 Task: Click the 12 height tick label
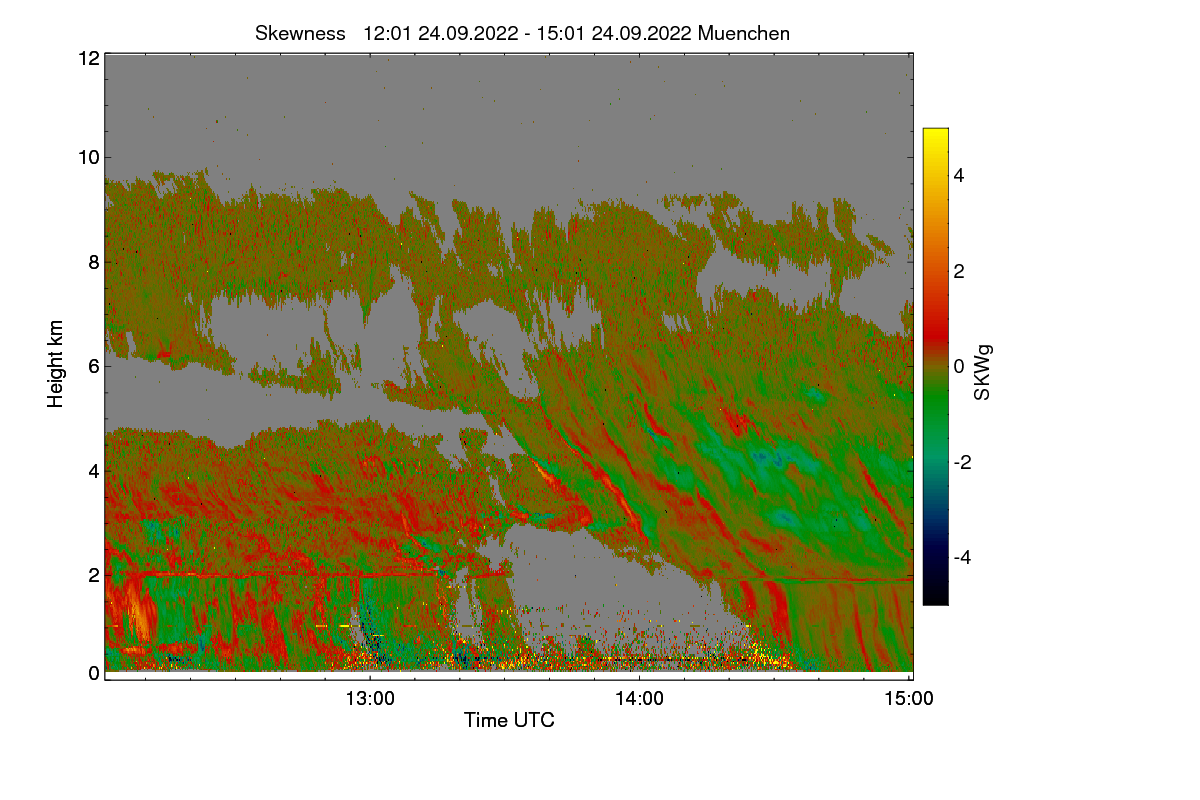pos(87,58)
